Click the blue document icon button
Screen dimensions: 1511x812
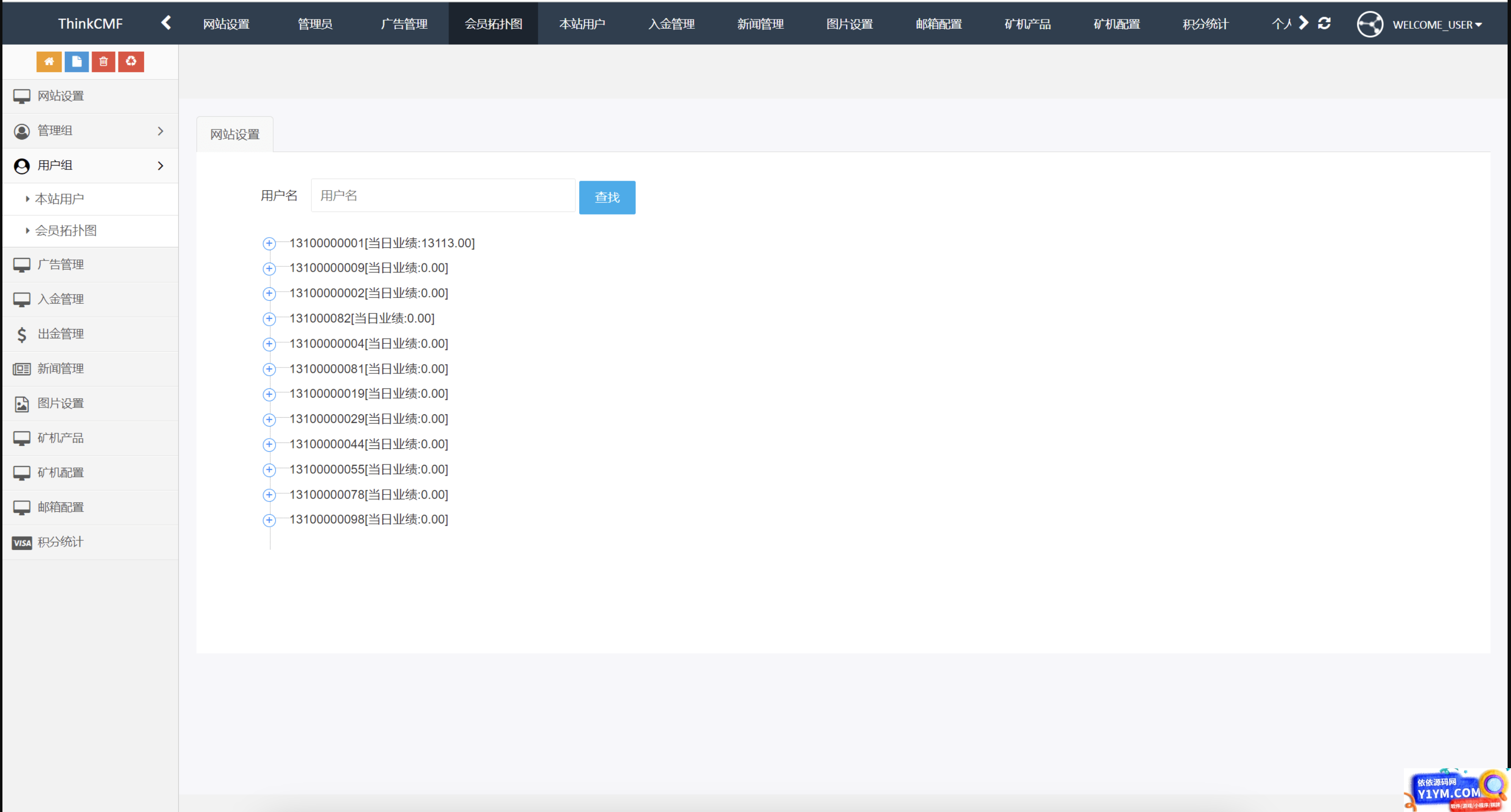click(x=76, y=61)
